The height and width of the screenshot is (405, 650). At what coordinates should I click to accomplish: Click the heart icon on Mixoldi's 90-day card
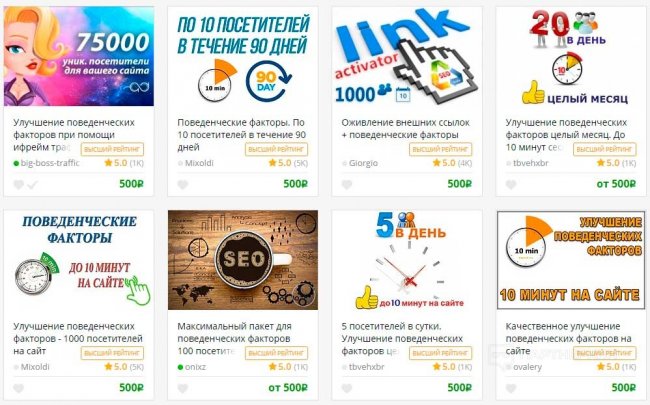click(x=183, y=184)
